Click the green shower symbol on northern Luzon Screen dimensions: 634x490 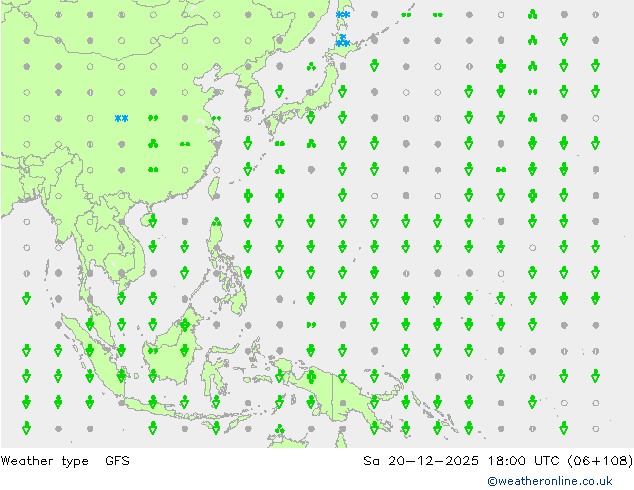tap(217, 222)
